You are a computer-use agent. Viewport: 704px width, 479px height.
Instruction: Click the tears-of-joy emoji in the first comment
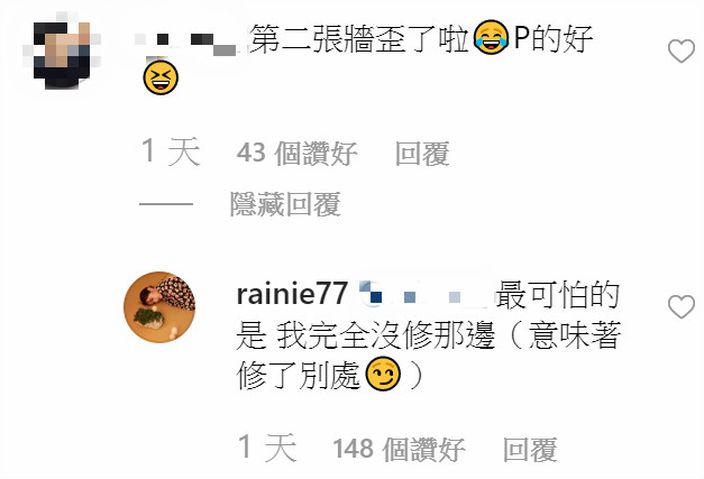coord(491,37)
